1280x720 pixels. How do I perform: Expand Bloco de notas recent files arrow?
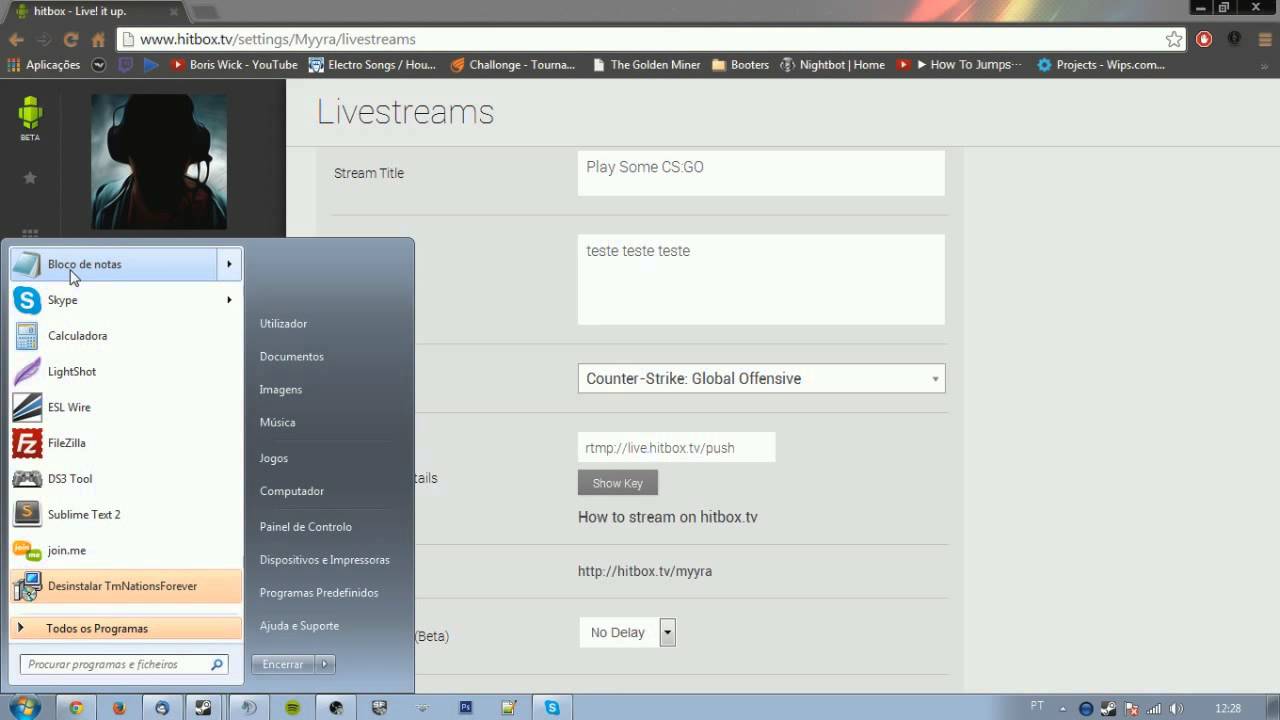pyautogui.click(x=229, y=264)
